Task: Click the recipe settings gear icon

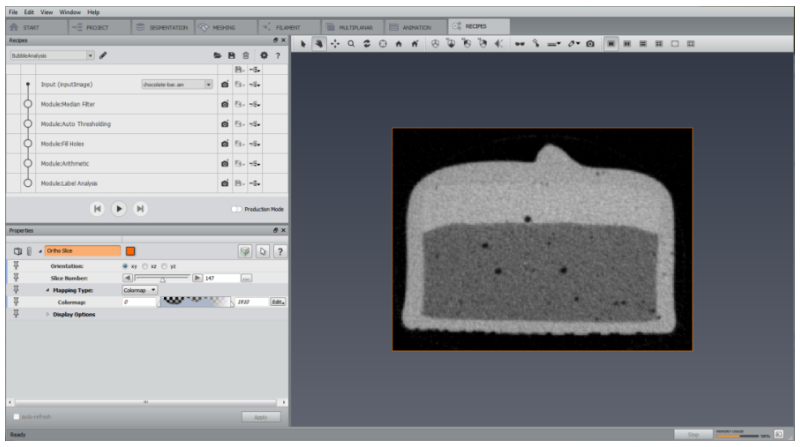Action: tap(264, 55)
